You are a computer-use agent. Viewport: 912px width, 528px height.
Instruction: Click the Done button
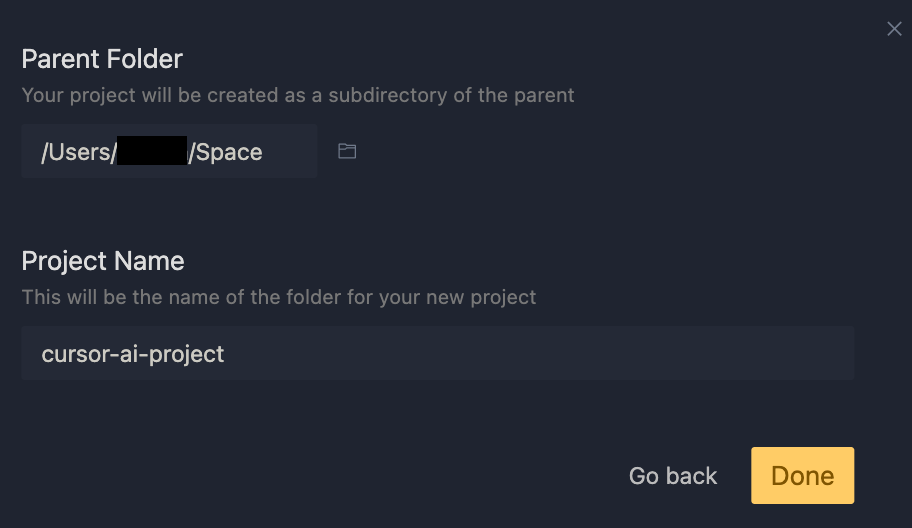[802, 475]
